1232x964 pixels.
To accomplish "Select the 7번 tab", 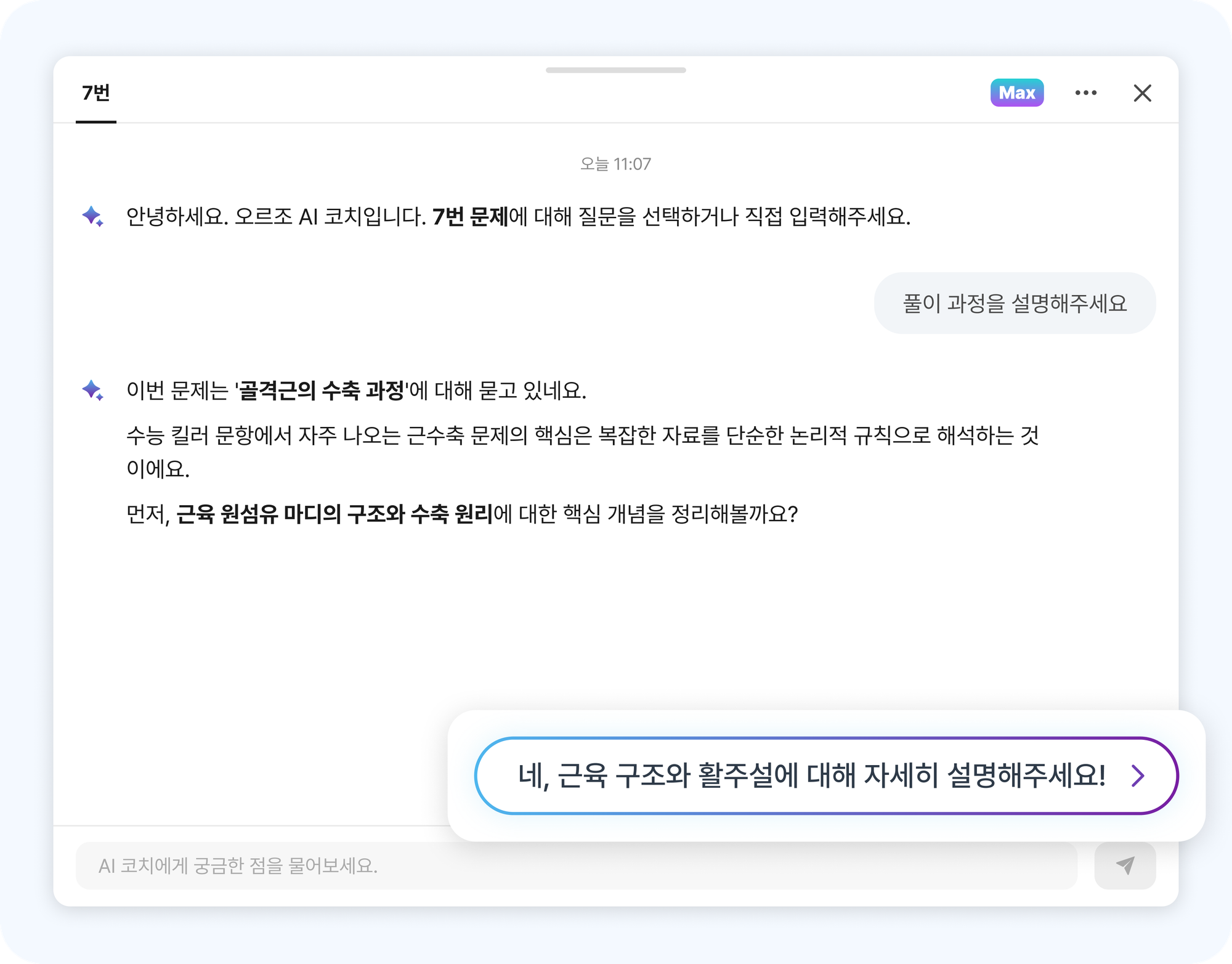I will [x=96, y=93].
